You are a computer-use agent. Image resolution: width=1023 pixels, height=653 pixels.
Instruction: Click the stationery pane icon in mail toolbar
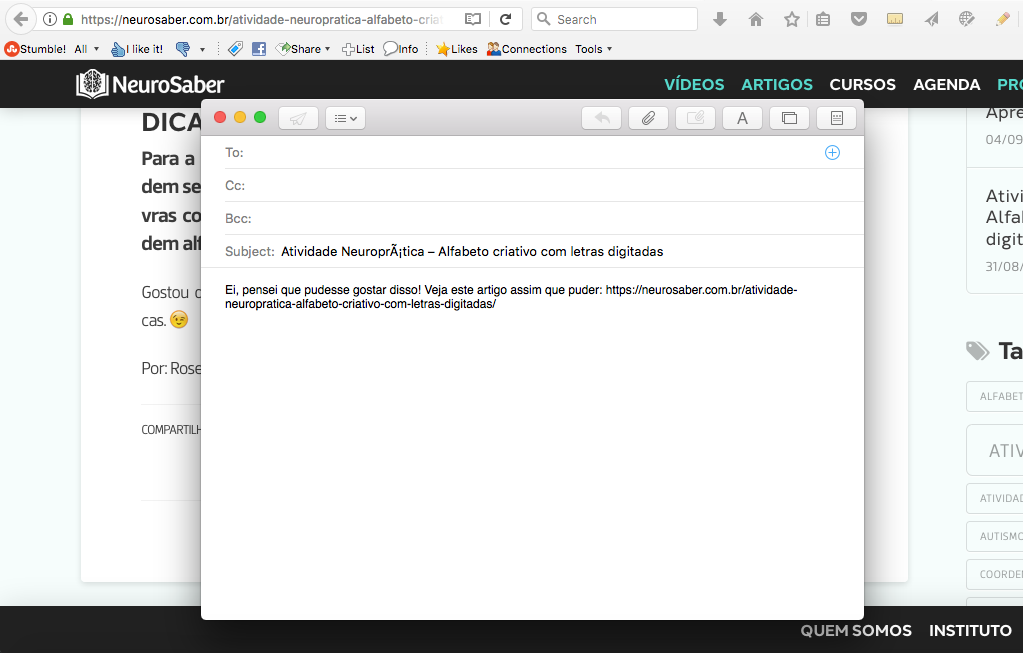(836, 118)
